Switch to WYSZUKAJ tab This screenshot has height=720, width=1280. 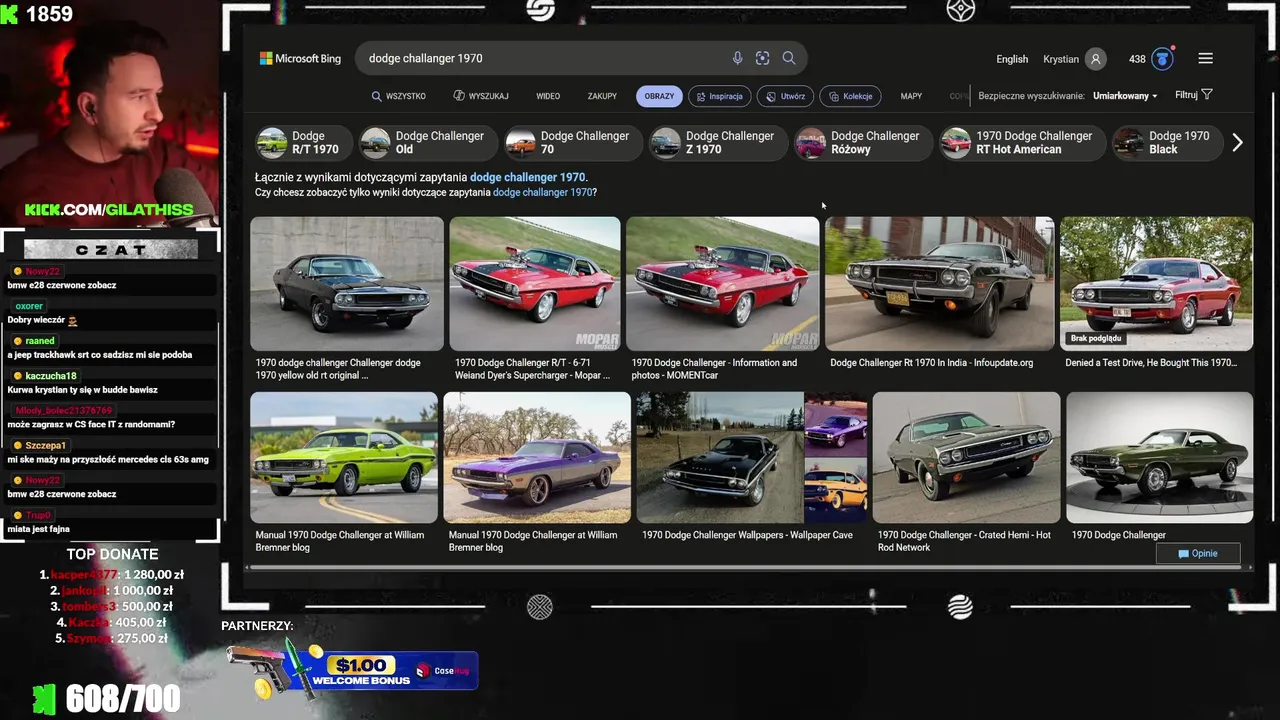tap(481, 96)
